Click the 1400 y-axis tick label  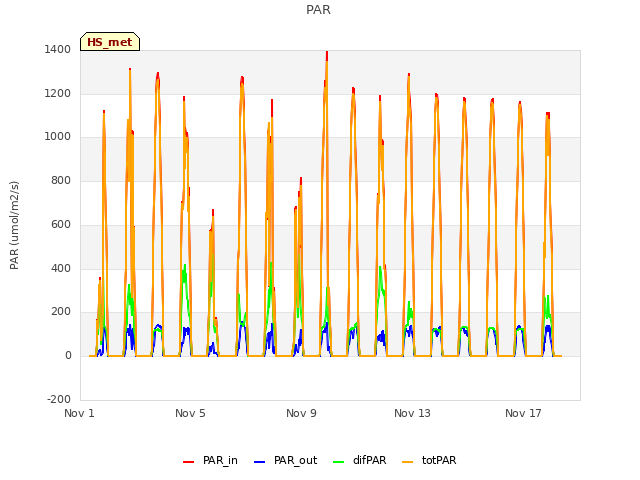[x=58, y=49]
